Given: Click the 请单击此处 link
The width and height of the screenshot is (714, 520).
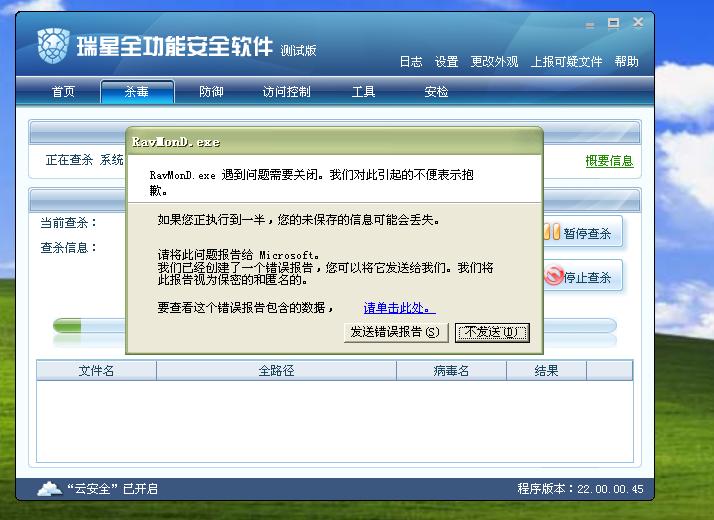Looking at the screenshot, I should (x=399, y=308).
